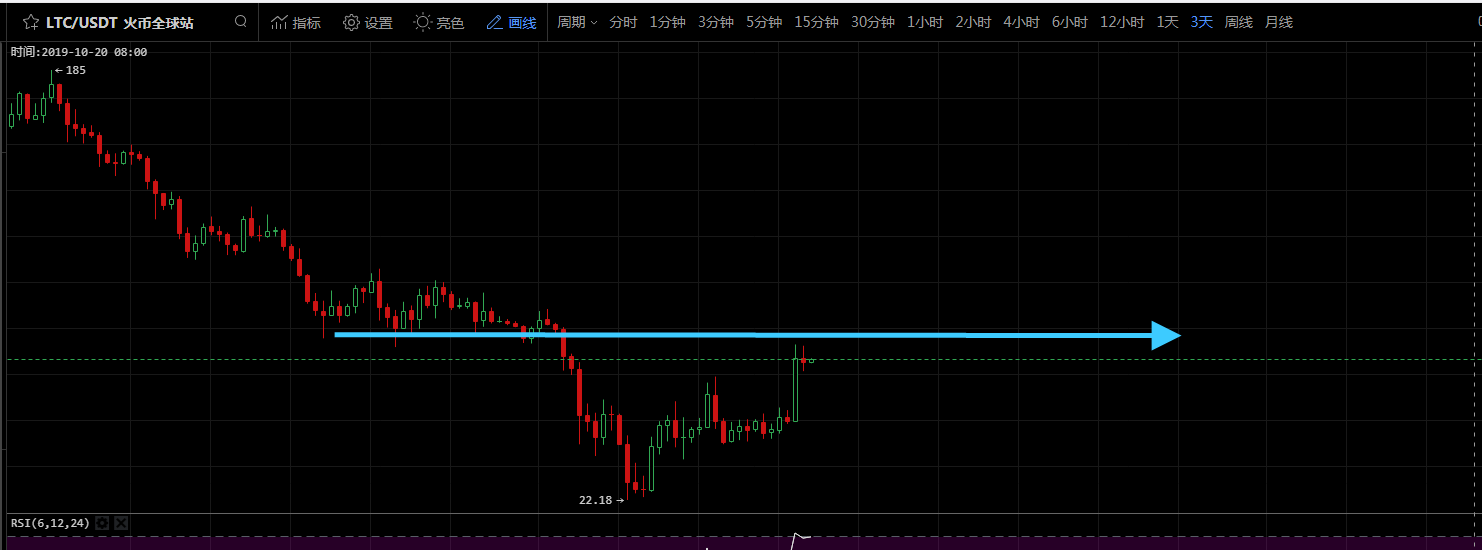Open the symbol search magnifier
The width and height of the screenshot is (1482, 550).
[x=241, y=21]
